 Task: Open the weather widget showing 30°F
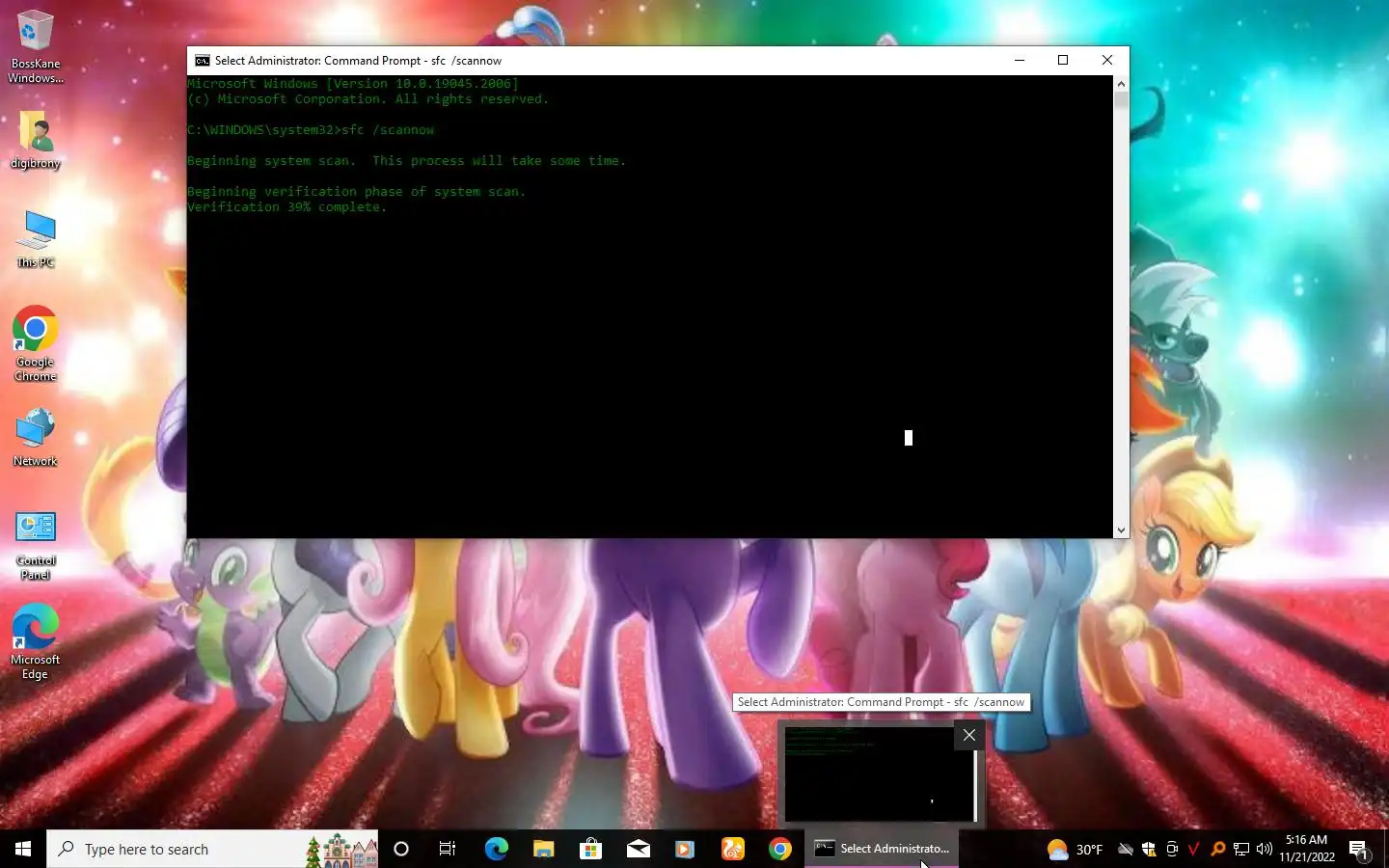coord(1075,849)
